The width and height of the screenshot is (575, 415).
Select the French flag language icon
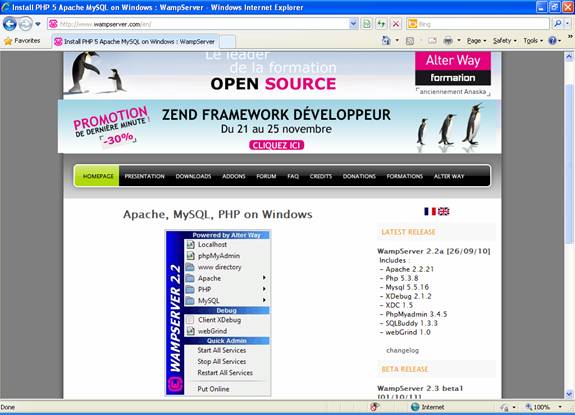430,212
